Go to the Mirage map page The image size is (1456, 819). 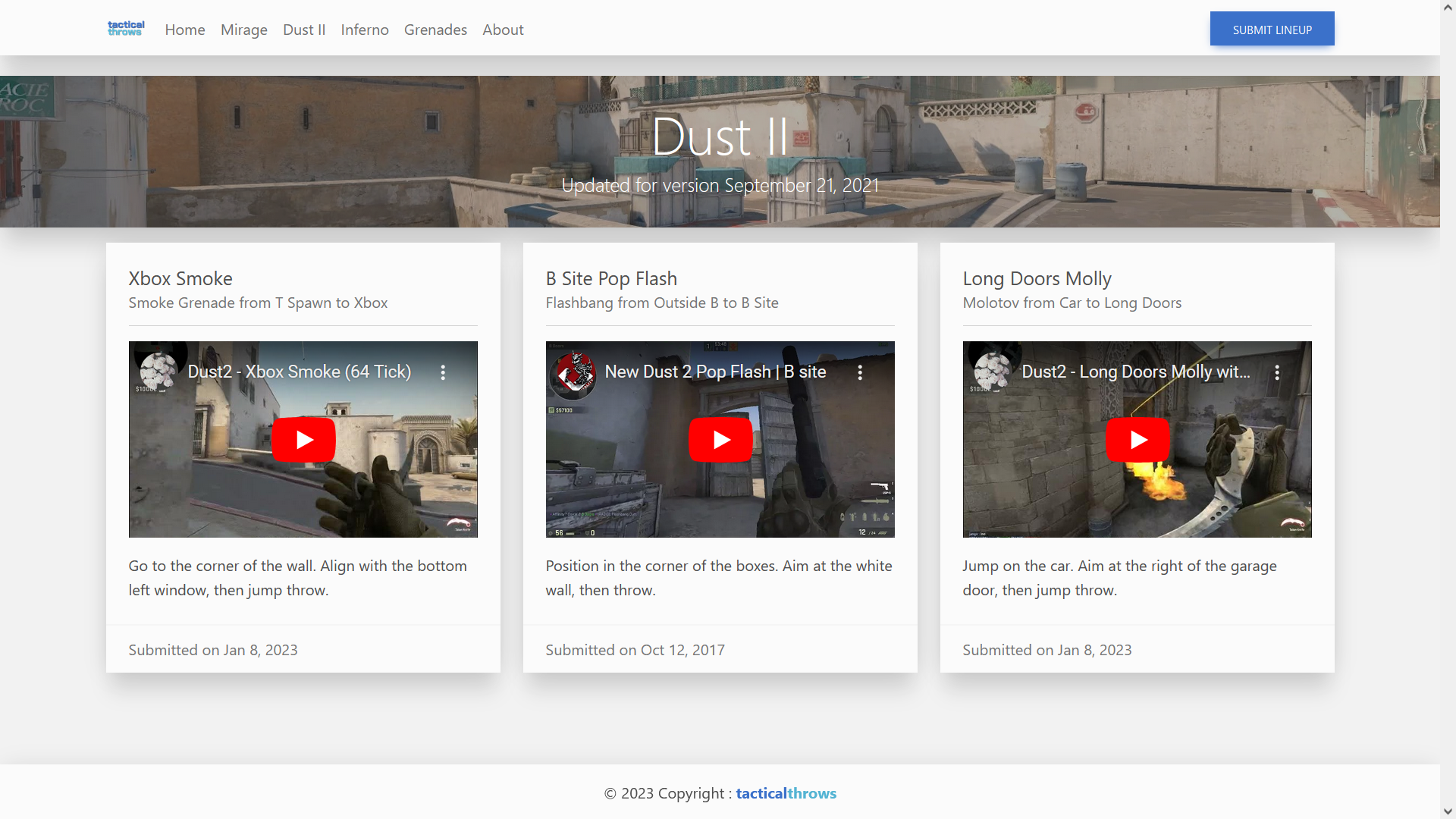click(x=244, y=30)
